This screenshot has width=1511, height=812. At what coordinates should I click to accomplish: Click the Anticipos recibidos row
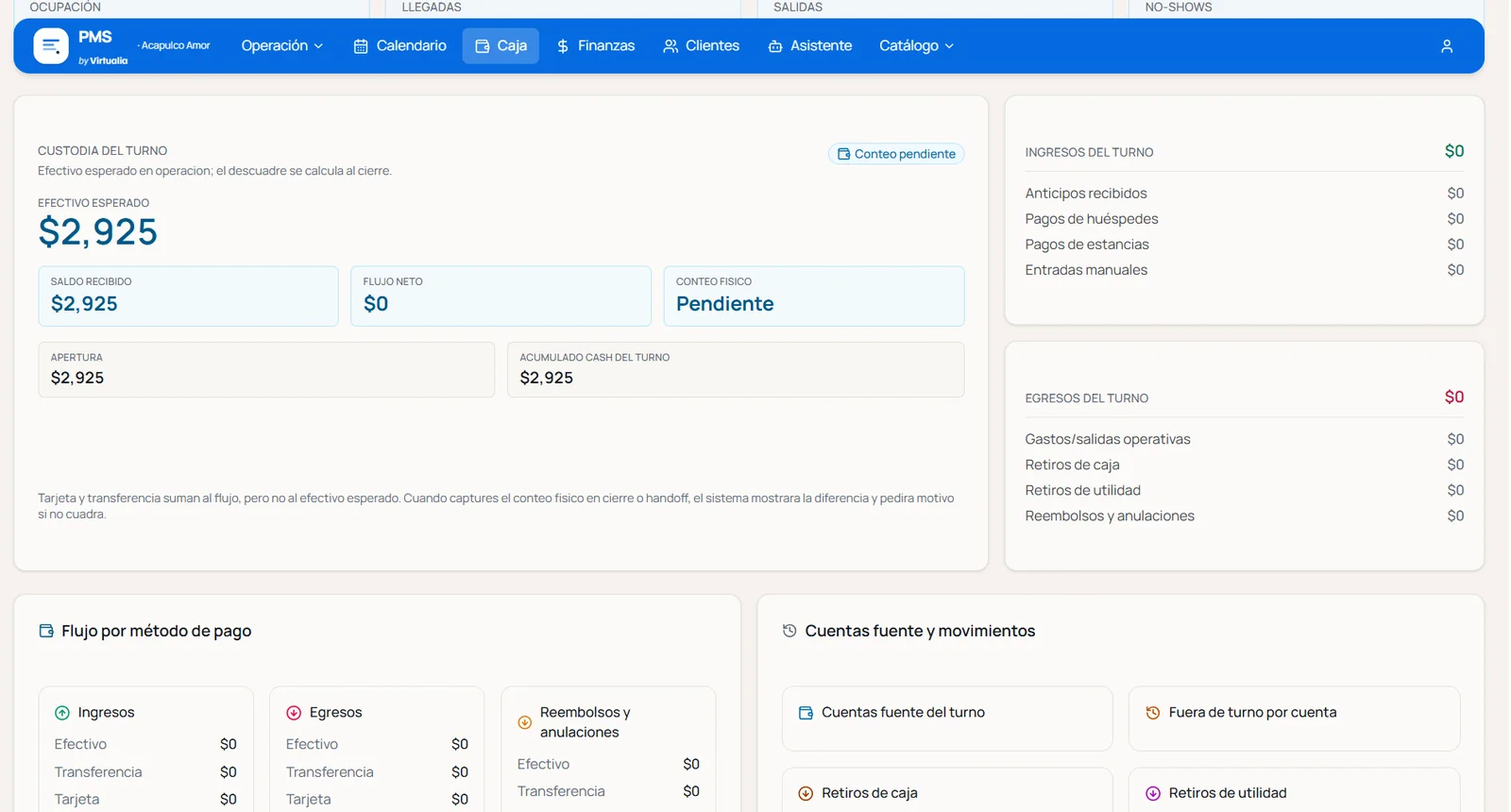[1245, 194]
